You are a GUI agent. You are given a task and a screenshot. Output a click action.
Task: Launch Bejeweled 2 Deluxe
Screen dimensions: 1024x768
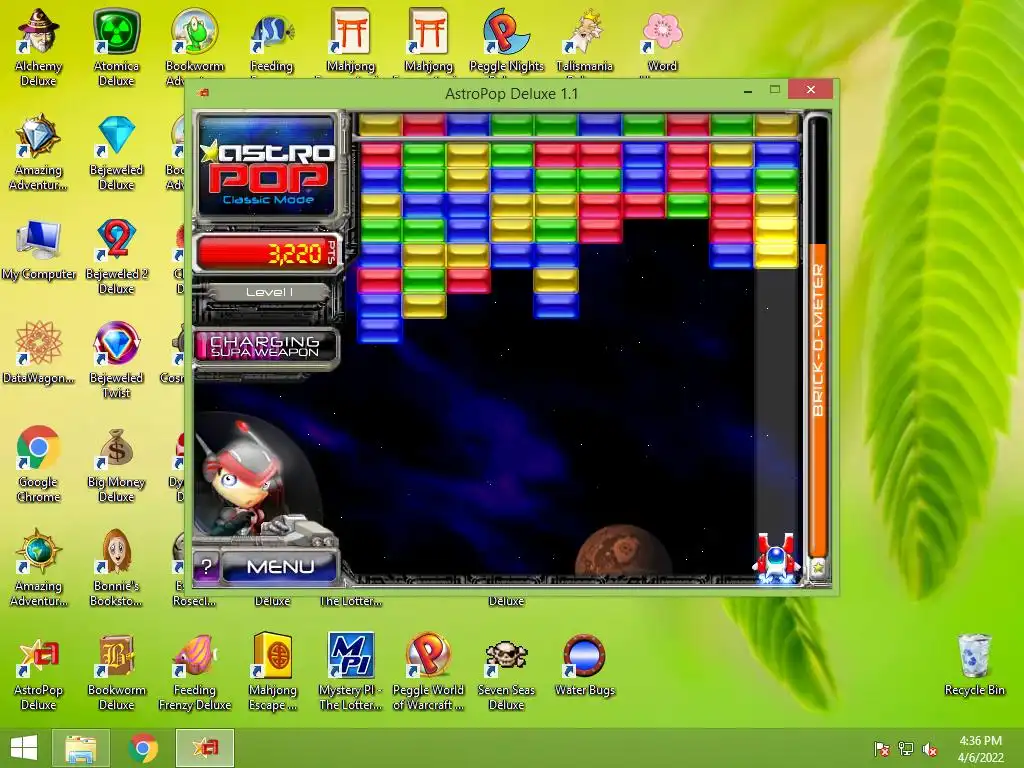click(116, 256)
